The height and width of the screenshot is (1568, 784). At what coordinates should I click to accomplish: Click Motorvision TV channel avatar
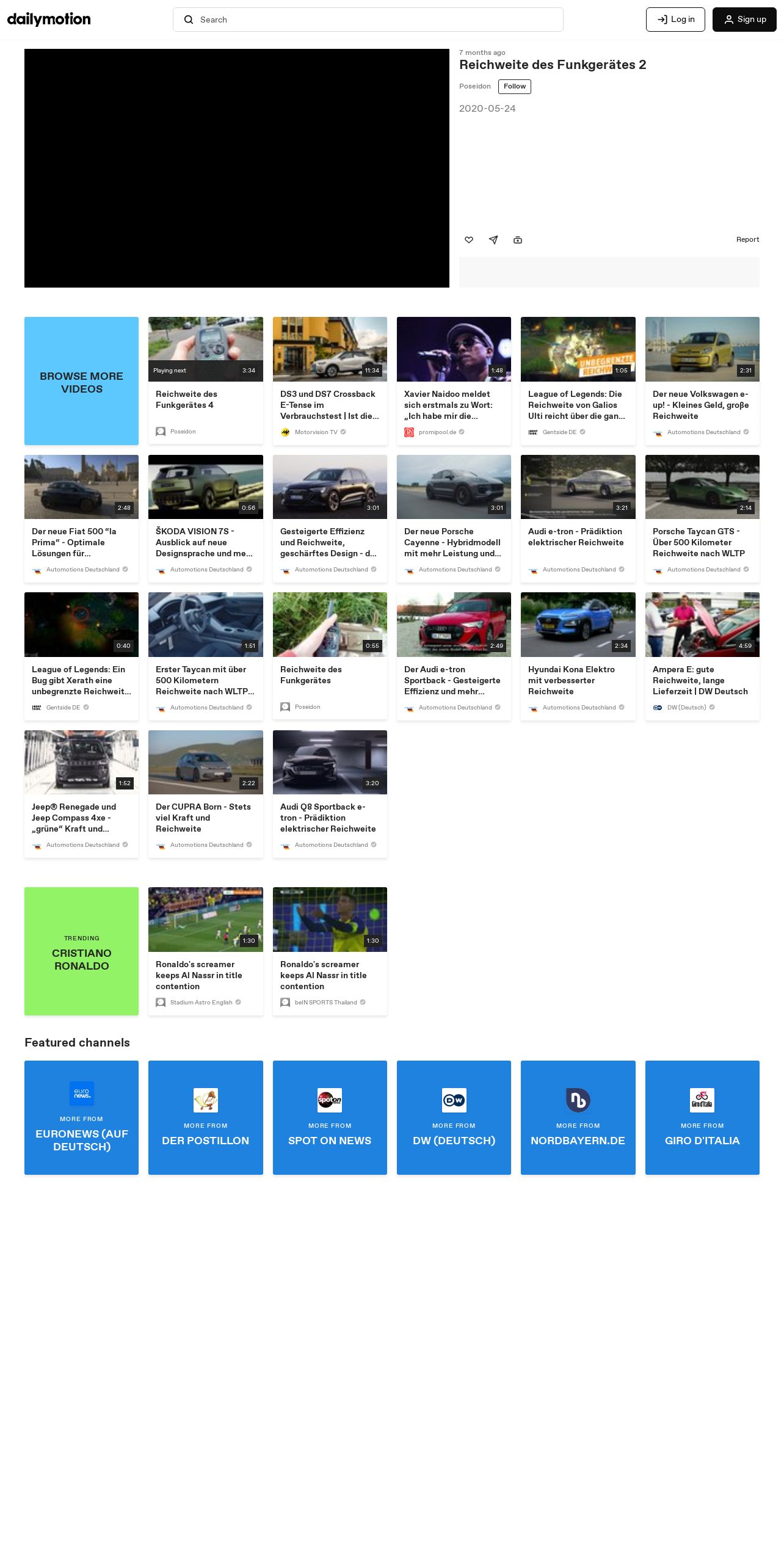(x=285, y=432)
